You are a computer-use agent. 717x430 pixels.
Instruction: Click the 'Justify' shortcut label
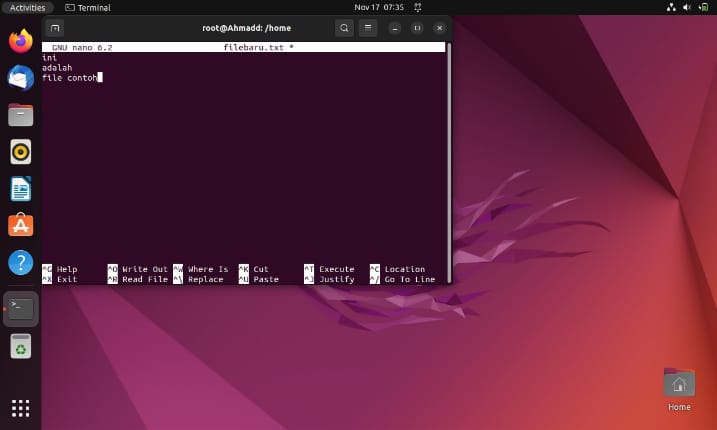[x=337, y=279]
